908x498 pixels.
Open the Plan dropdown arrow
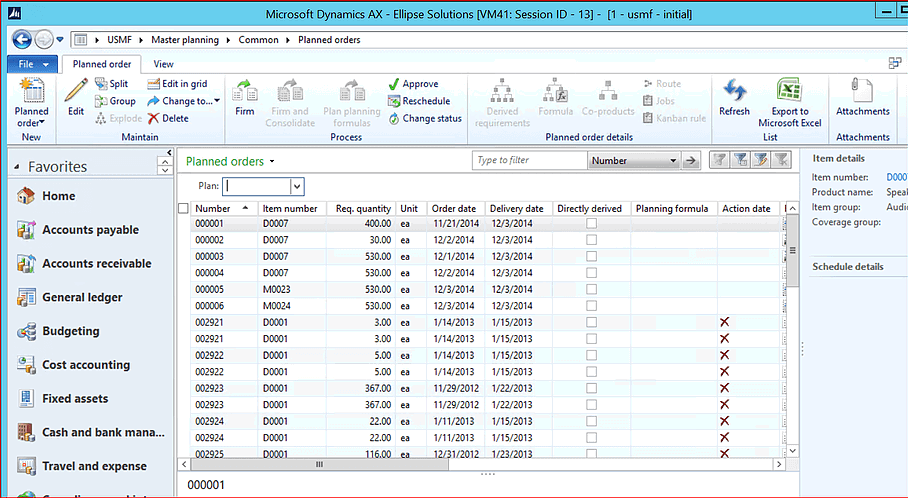tap(297, 186)
